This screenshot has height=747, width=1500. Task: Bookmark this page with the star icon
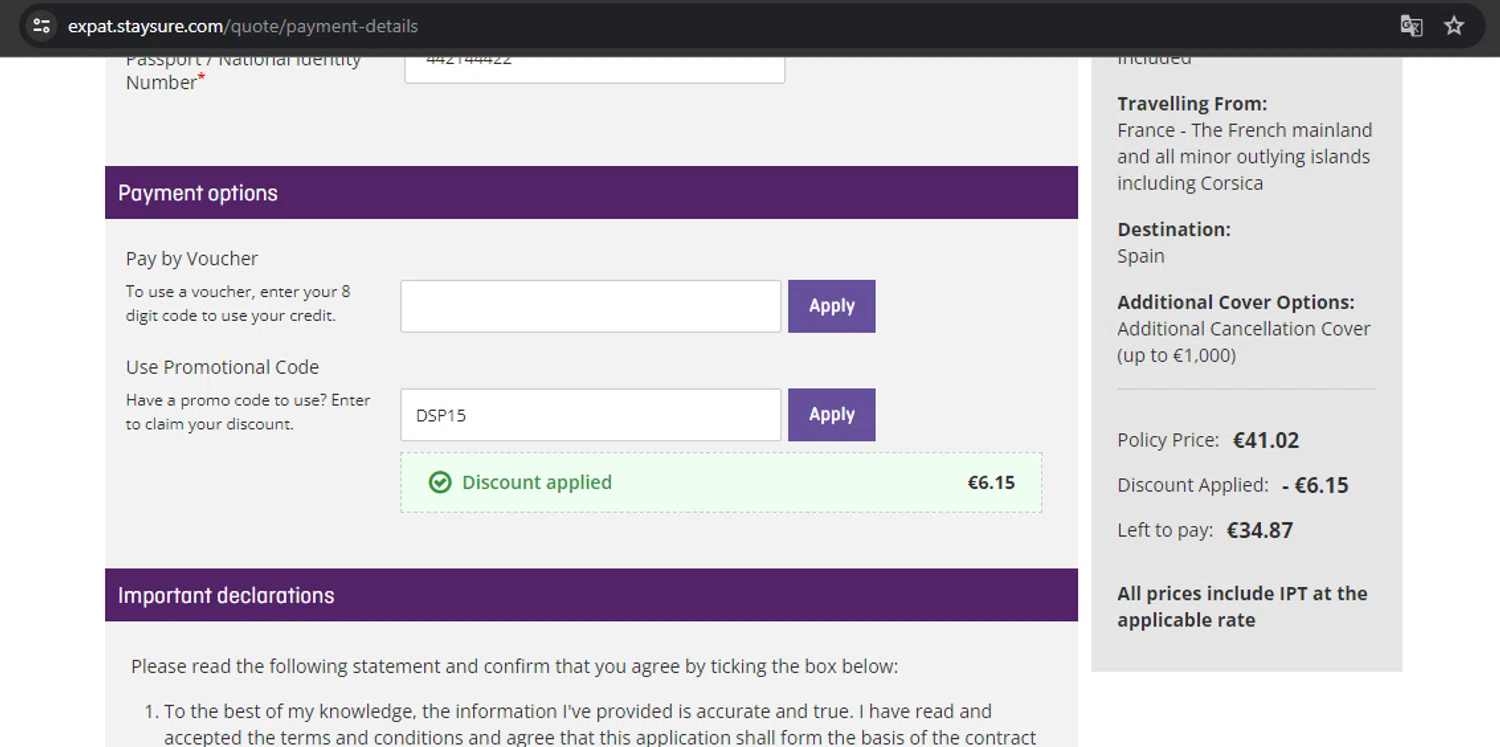coord(1454,26)
